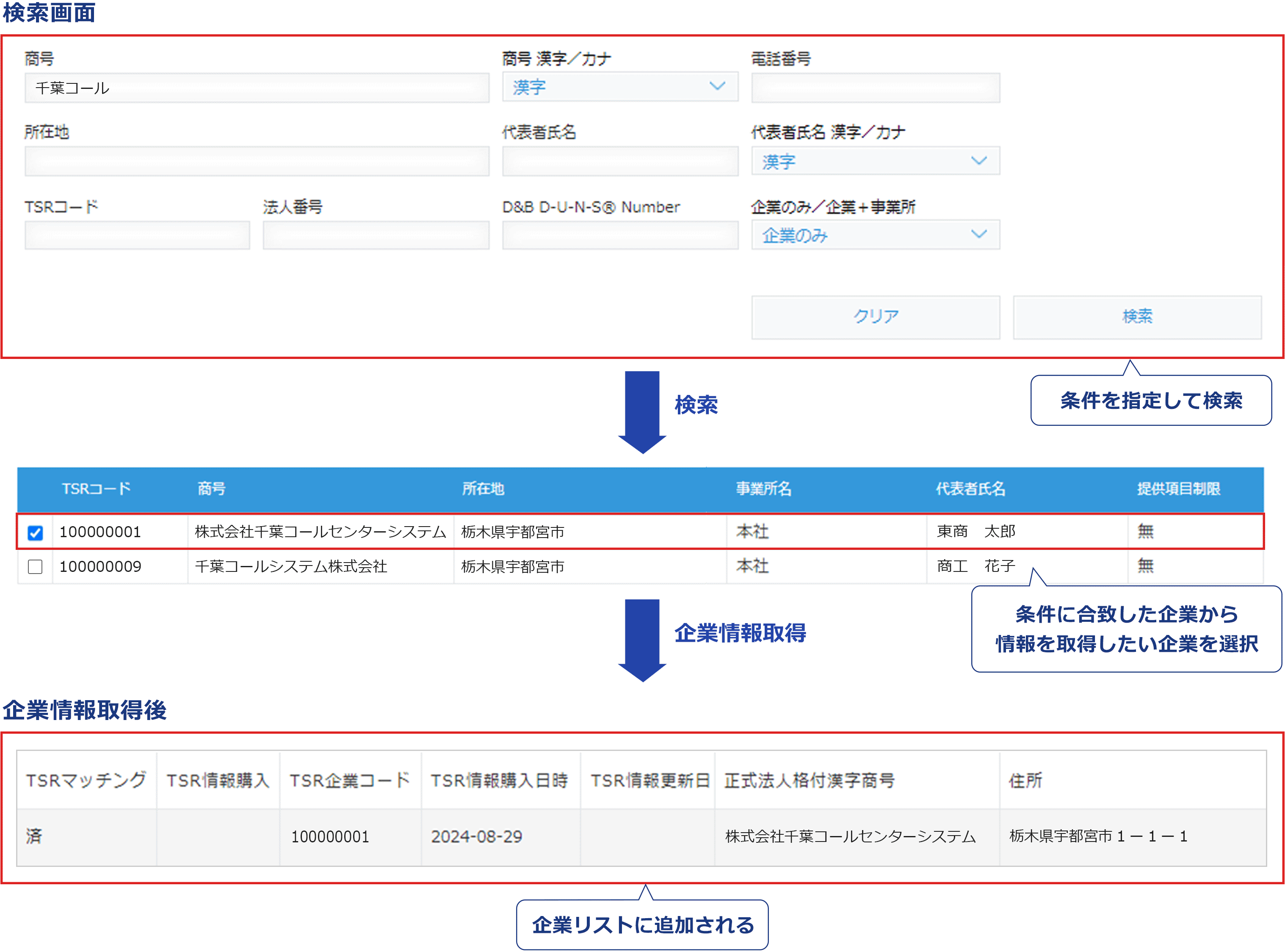
Task: Click the TSR code cell 100000001 in results
Action: pyautogui.click(x=100, y=532)
